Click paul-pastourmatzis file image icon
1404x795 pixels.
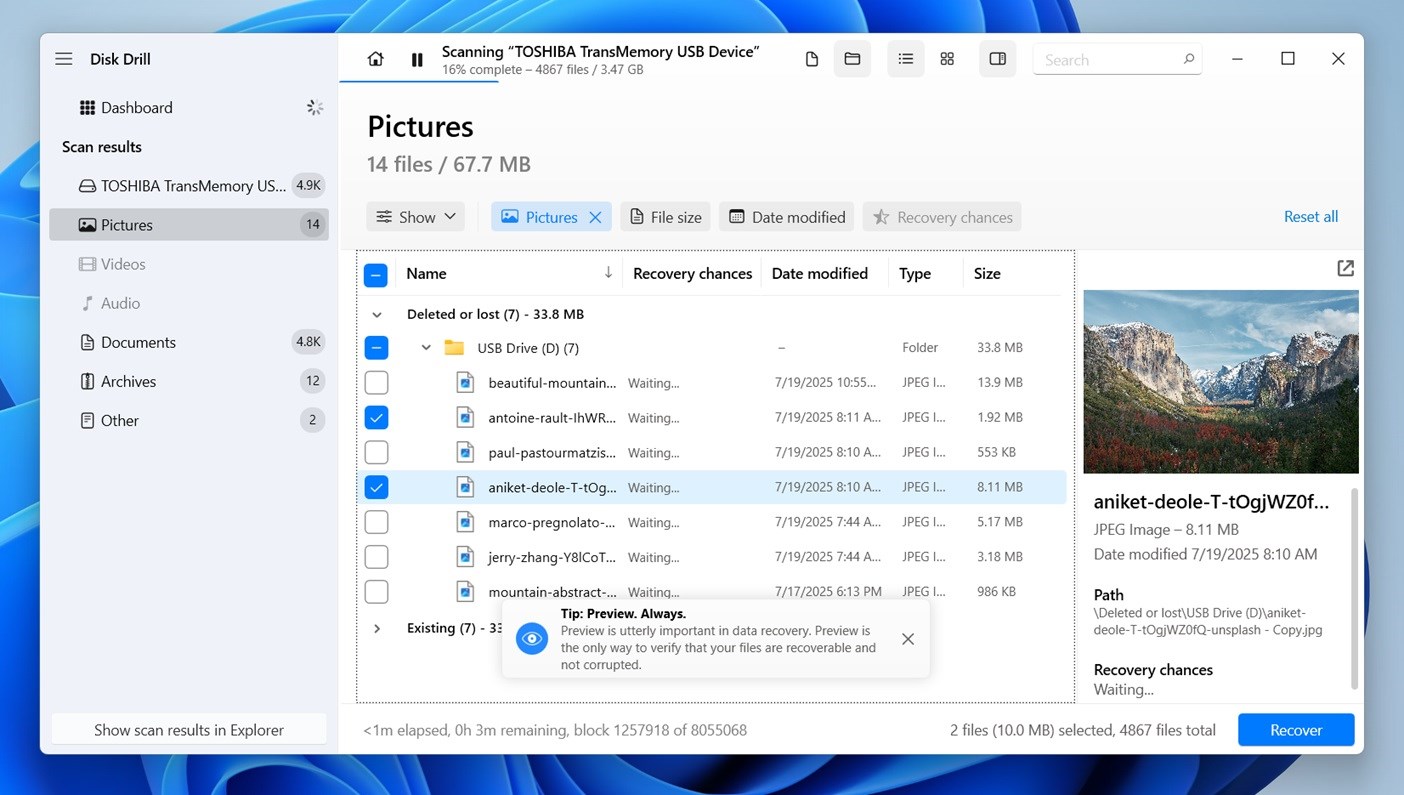465,452
